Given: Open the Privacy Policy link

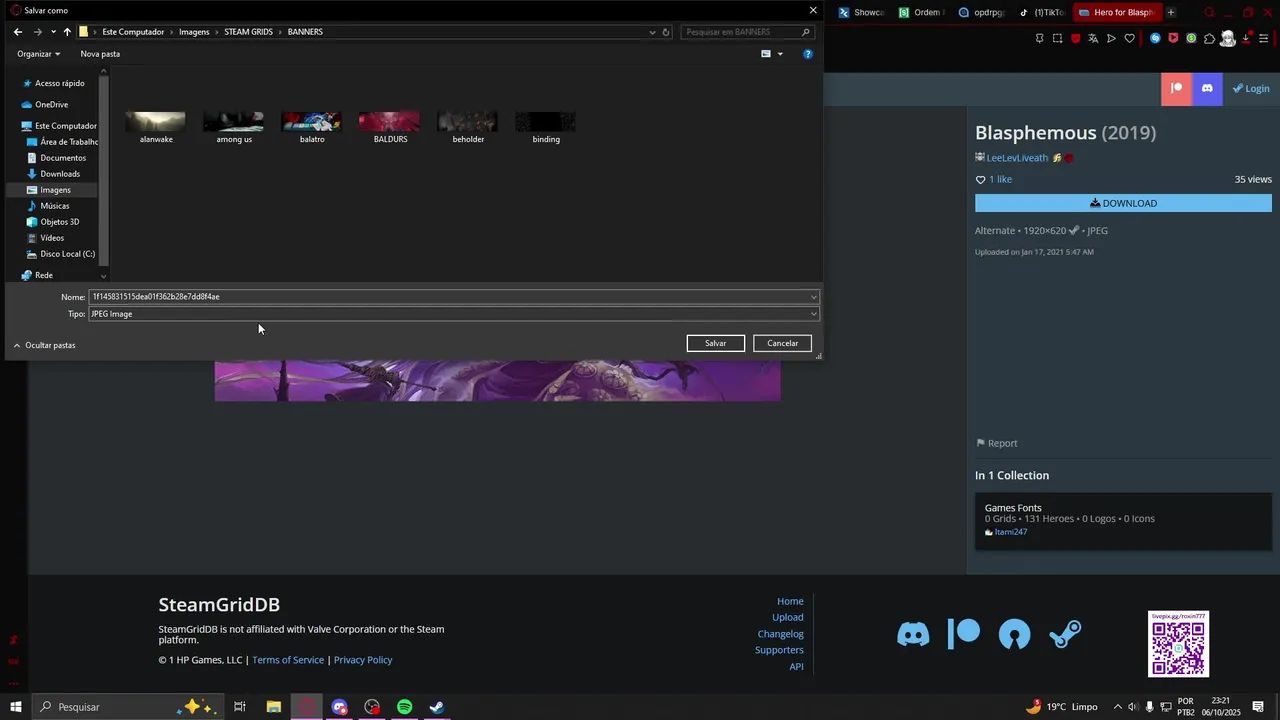Looking at the screenshot, I should coord(363,660).
